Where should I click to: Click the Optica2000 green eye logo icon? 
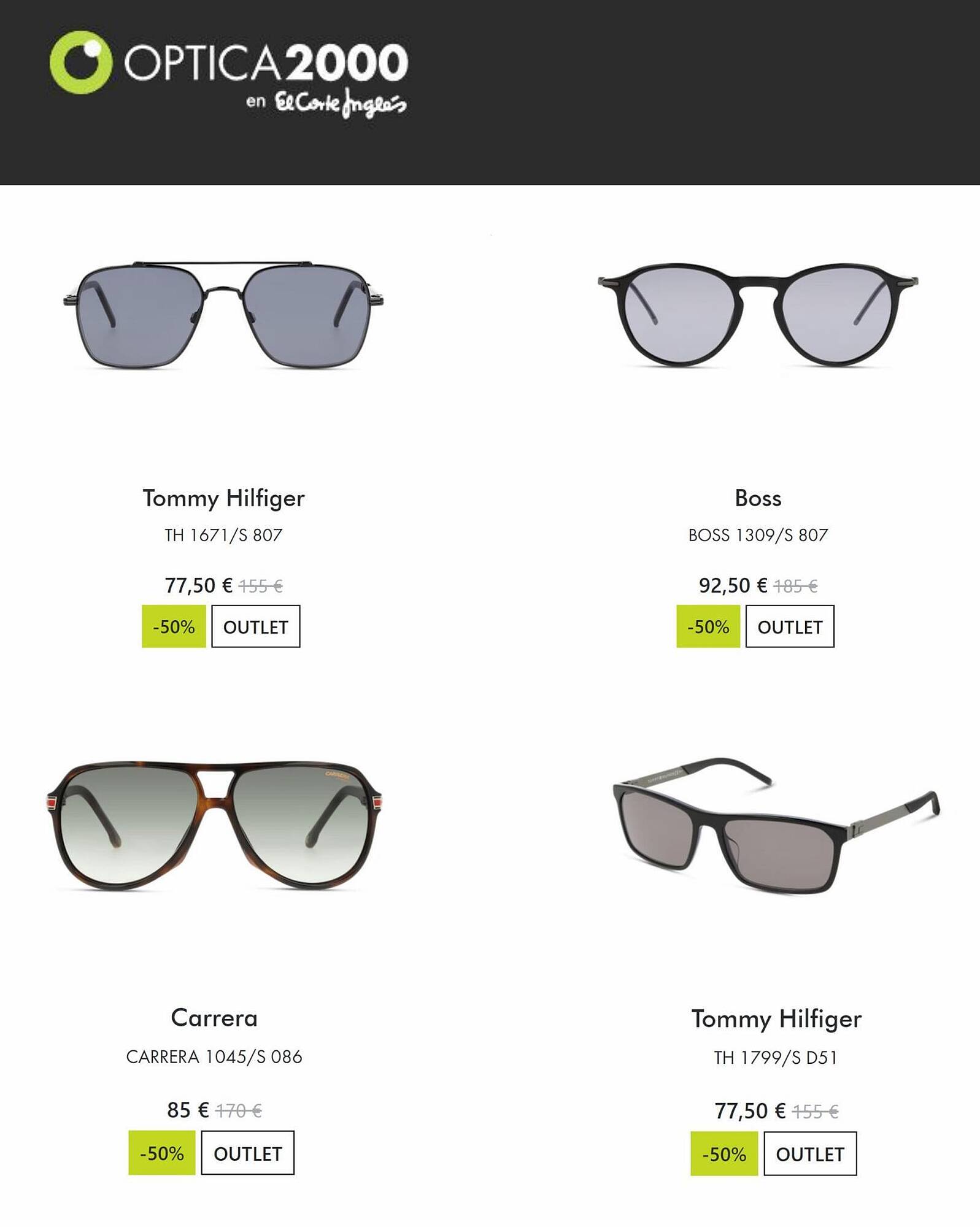pos(81,63)
